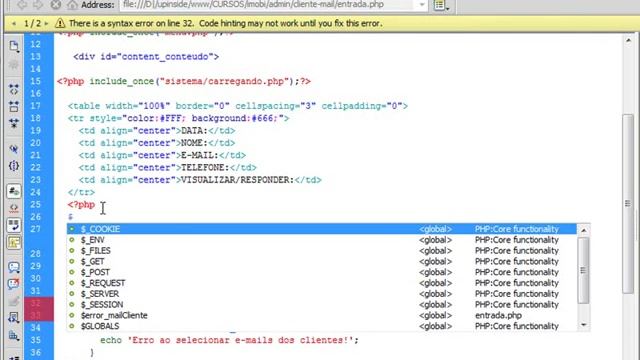The width and height of the screenshot is (640, 360).
Task: Click the Balance Braces icon
Action: coord(14,166)
